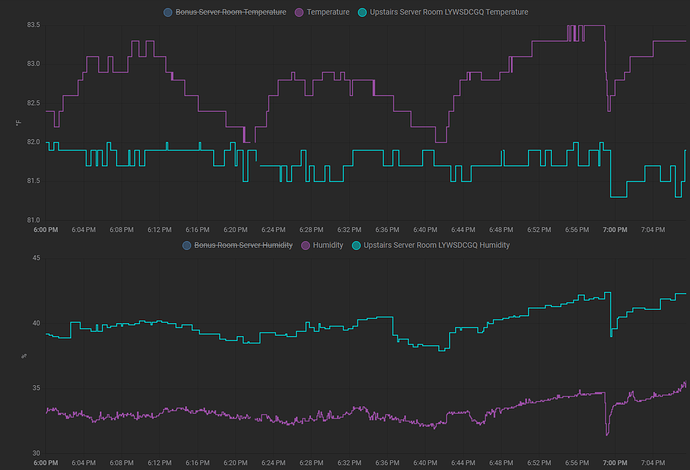Click the % unit label on humidity chart
Viewport: 690px width, 470px height.
tap(24, 356)
